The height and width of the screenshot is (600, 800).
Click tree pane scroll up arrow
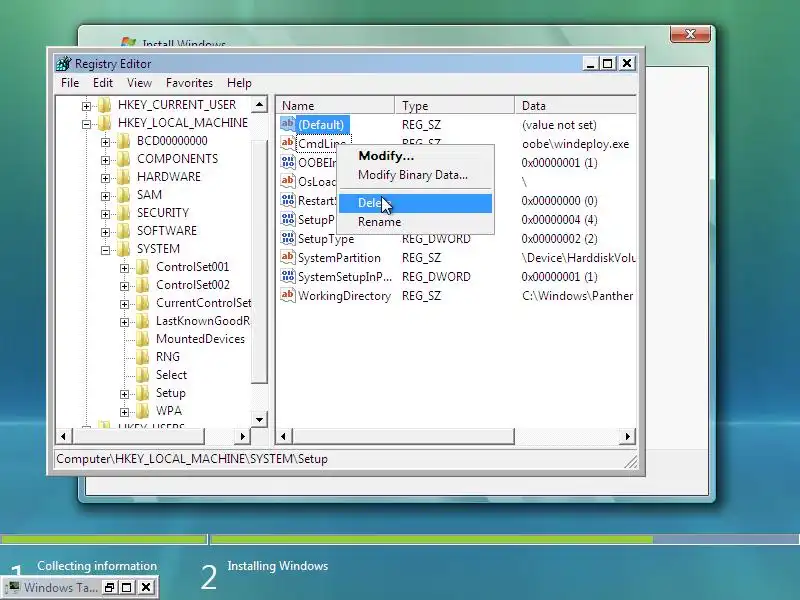259,105
